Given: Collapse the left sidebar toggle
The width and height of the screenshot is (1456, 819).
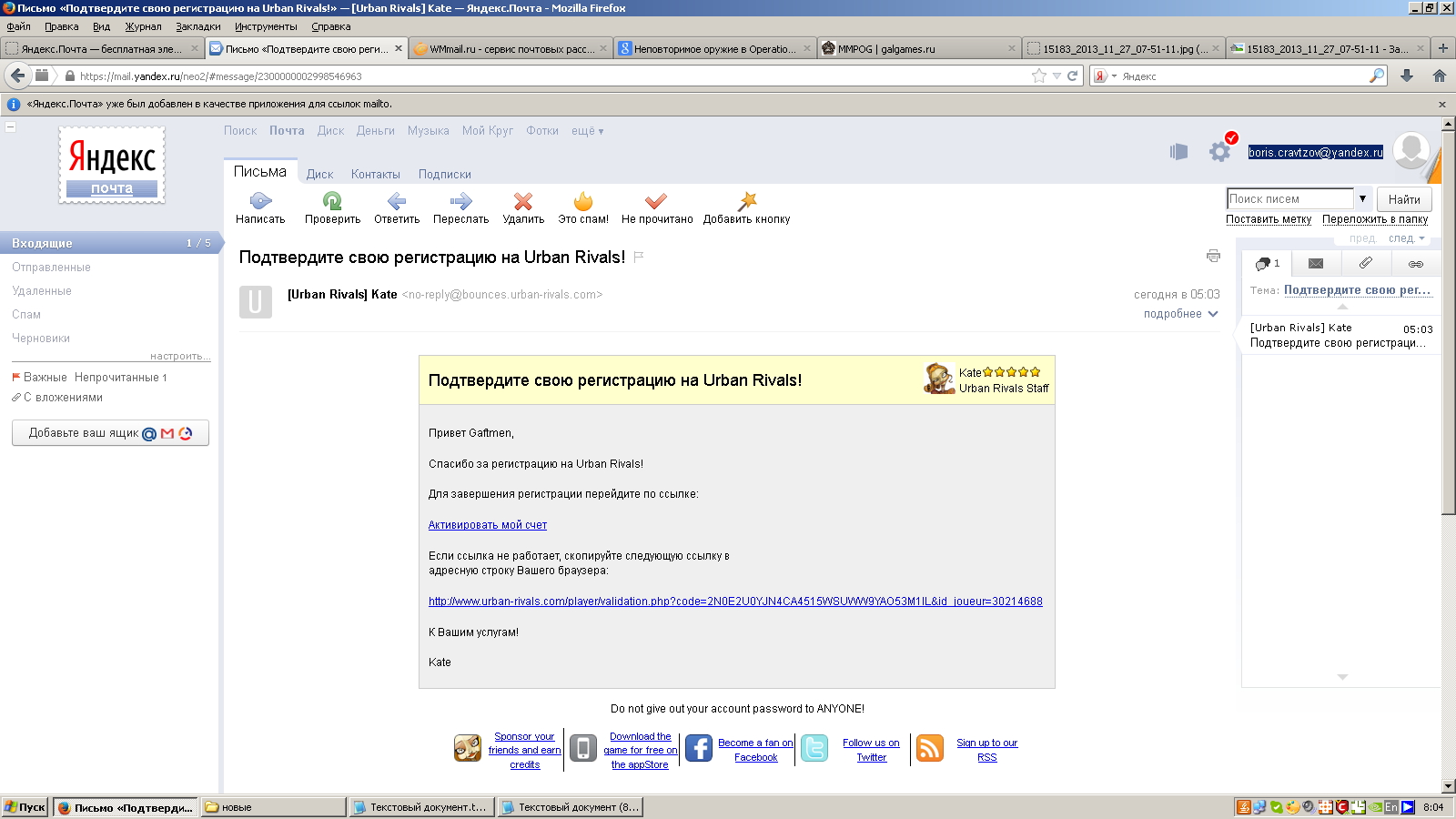Looking at the screenshot, I should click(x=10, y=126).
